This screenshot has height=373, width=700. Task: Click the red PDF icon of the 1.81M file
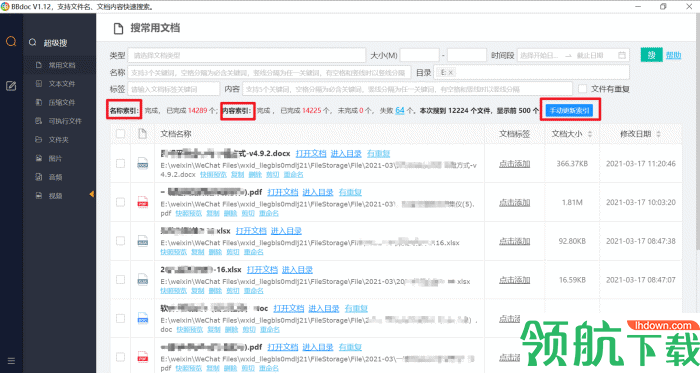(x=142, y=202)
